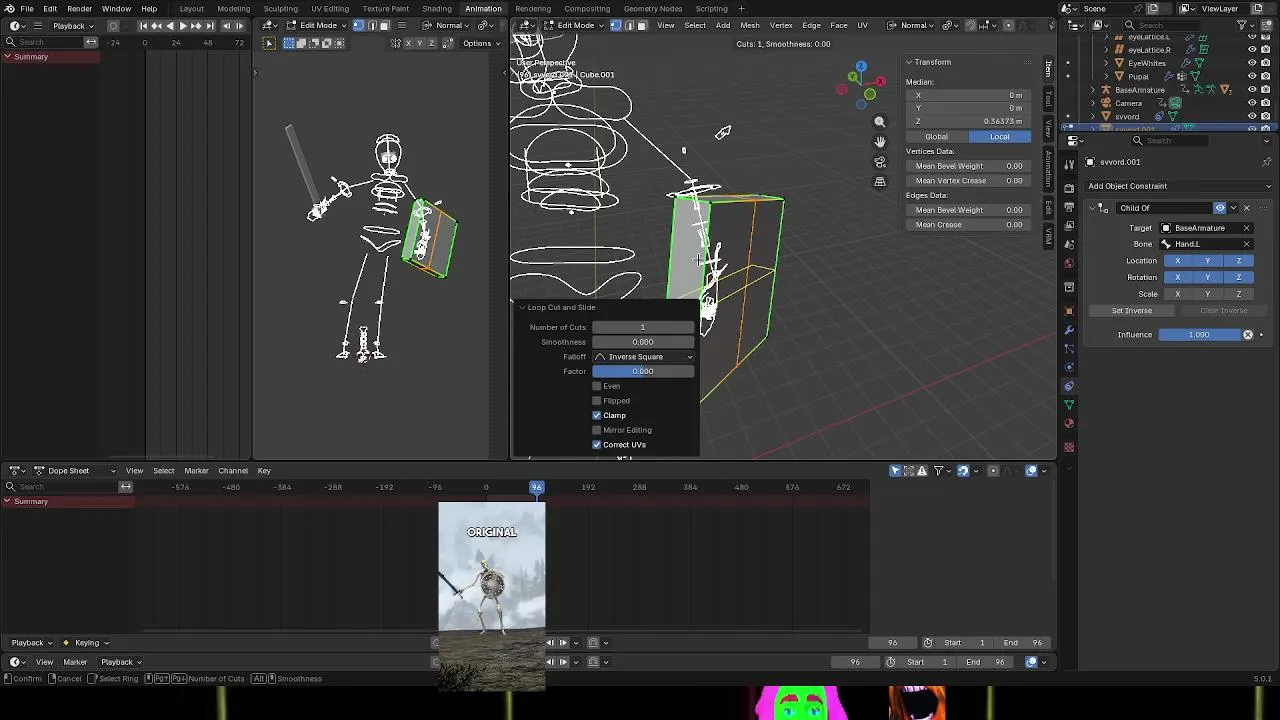Open the Material properties tab icon
The height and width of the screenshot is (720, 1280).
coord(1069,423)
